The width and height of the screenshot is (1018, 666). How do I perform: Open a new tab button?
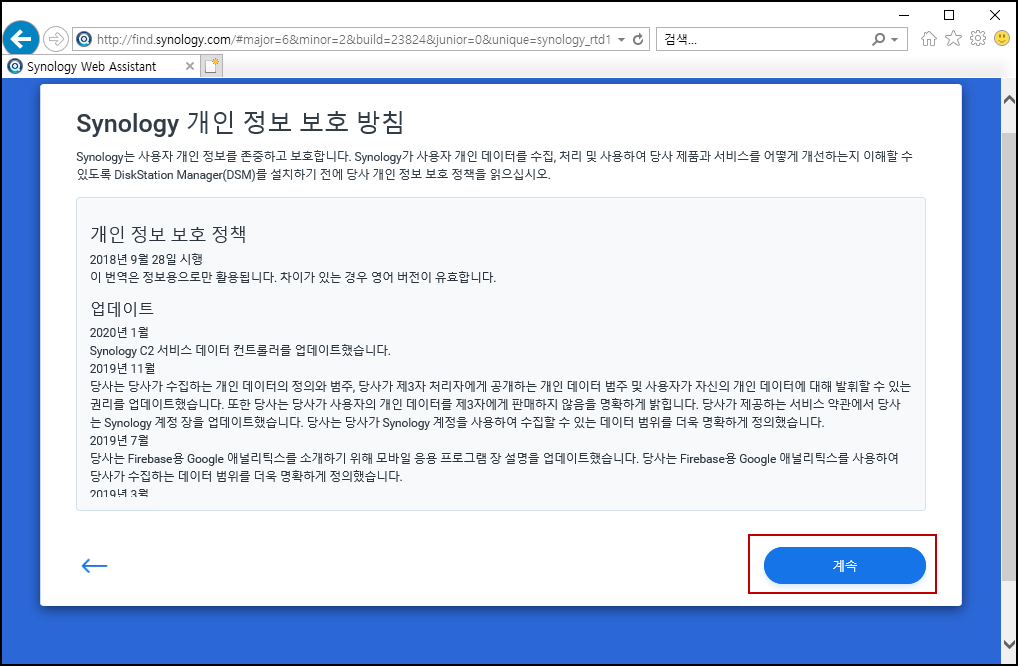(211, 66)
